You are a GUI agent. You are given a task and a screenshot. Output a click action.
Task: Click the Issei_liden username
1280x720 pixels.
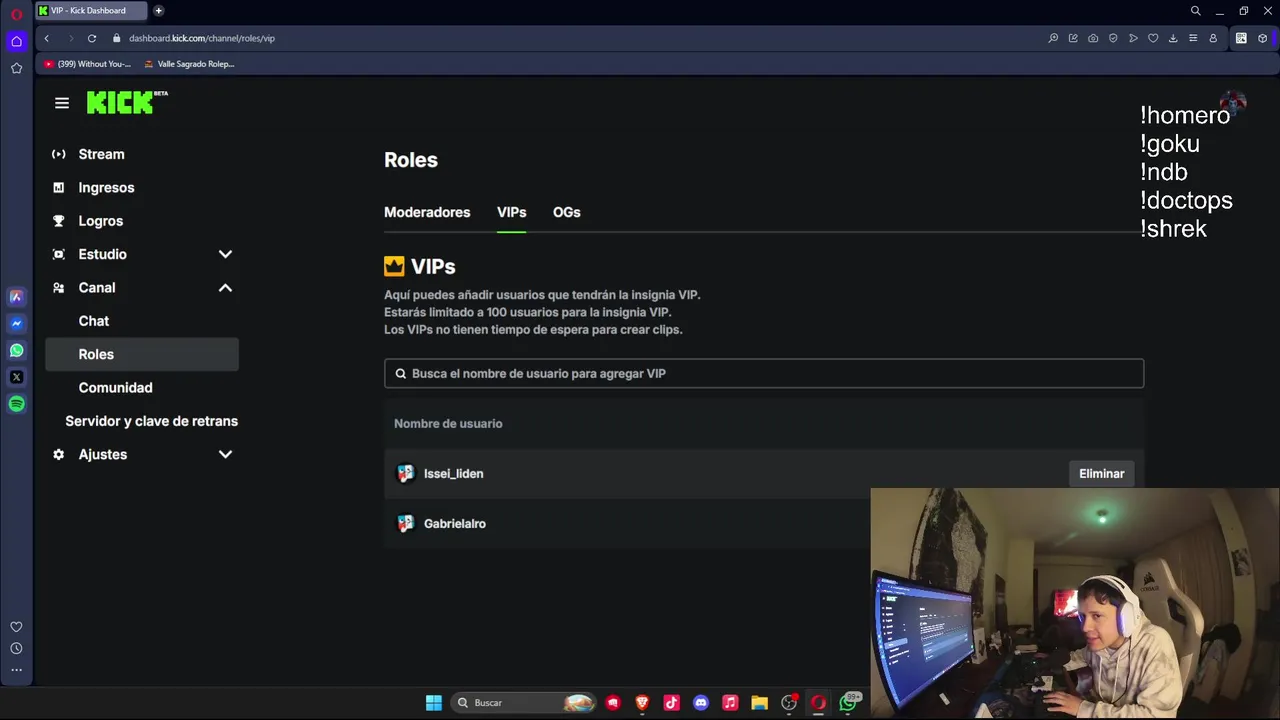(x=453, y=474)
